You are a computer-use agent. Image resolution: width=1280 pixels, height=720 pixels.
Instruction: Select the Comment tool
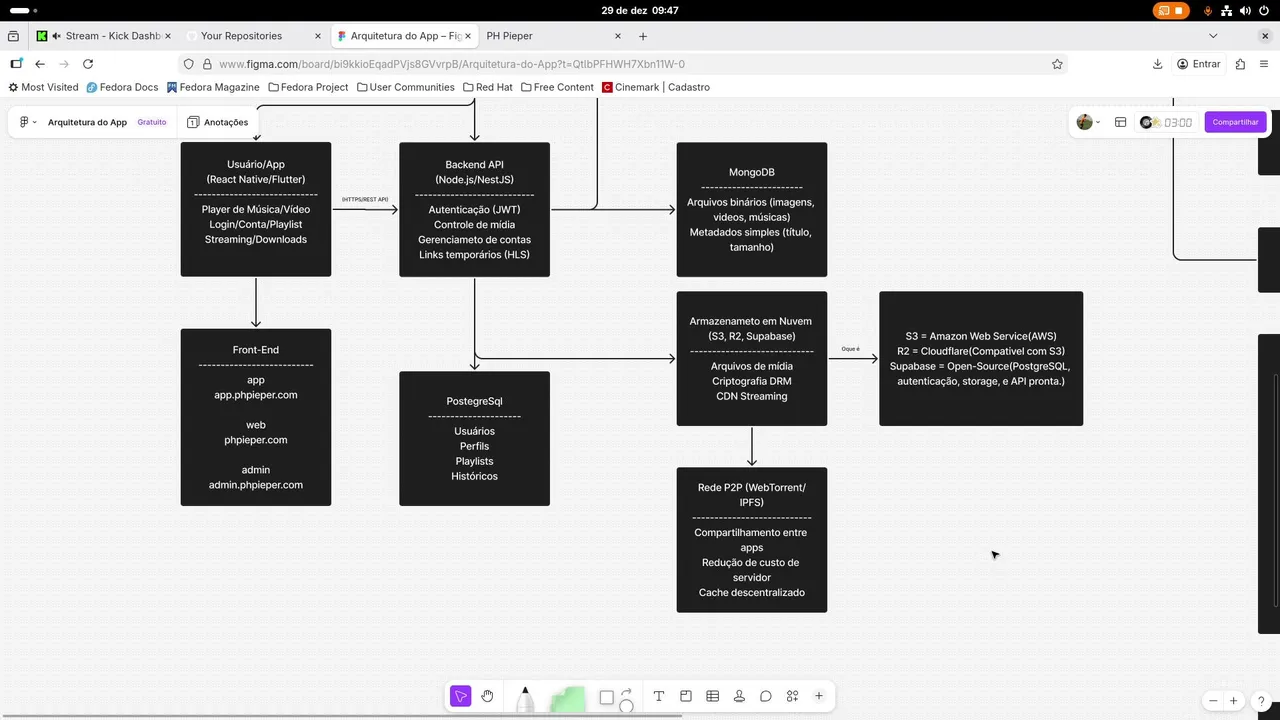[765, 696]
